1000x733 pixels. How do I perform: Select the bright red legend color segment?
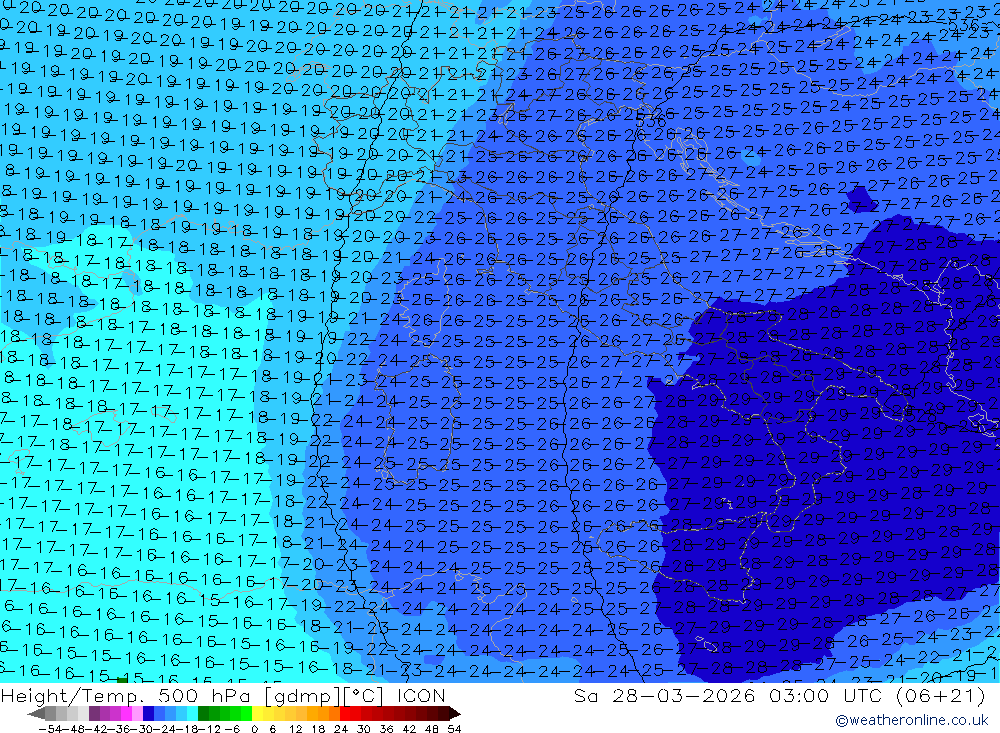pos(345,713)
